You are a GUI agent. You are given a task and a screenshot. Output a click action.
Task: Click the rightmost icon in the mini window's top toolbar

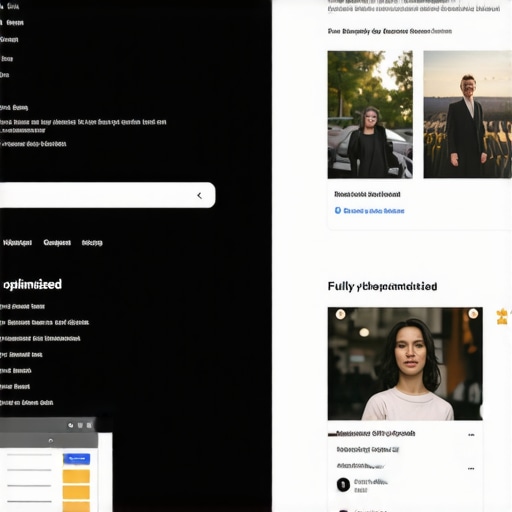click(89, 425)
